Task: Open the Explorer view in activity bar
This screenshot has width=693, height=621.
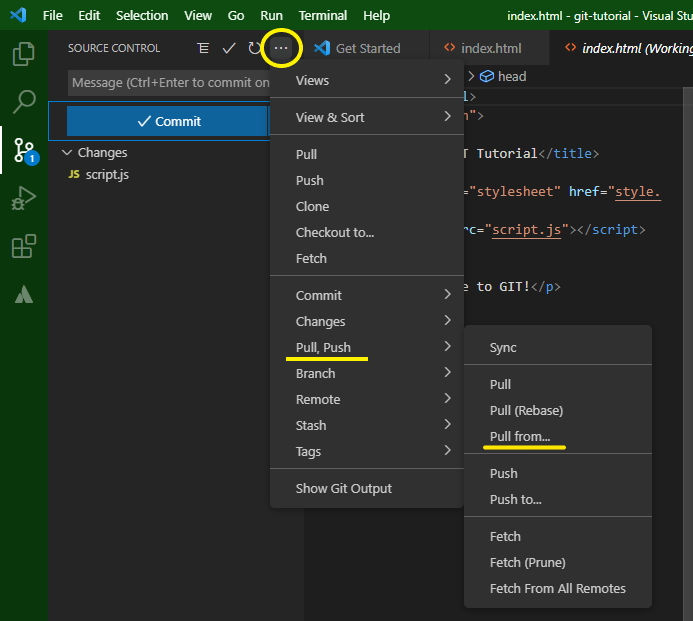Action: tap(23, 55)
